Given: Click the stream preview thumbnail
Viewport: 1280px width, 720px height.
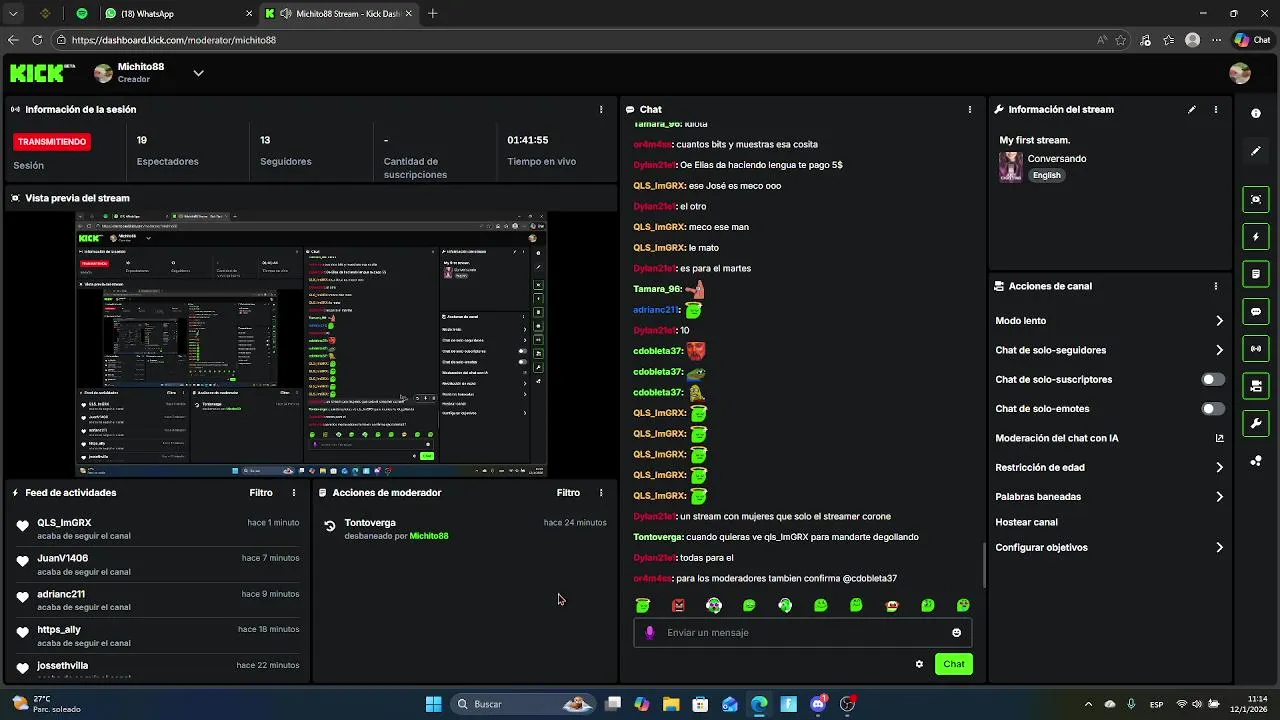Looking at the screenshot, I should (311, 344).
